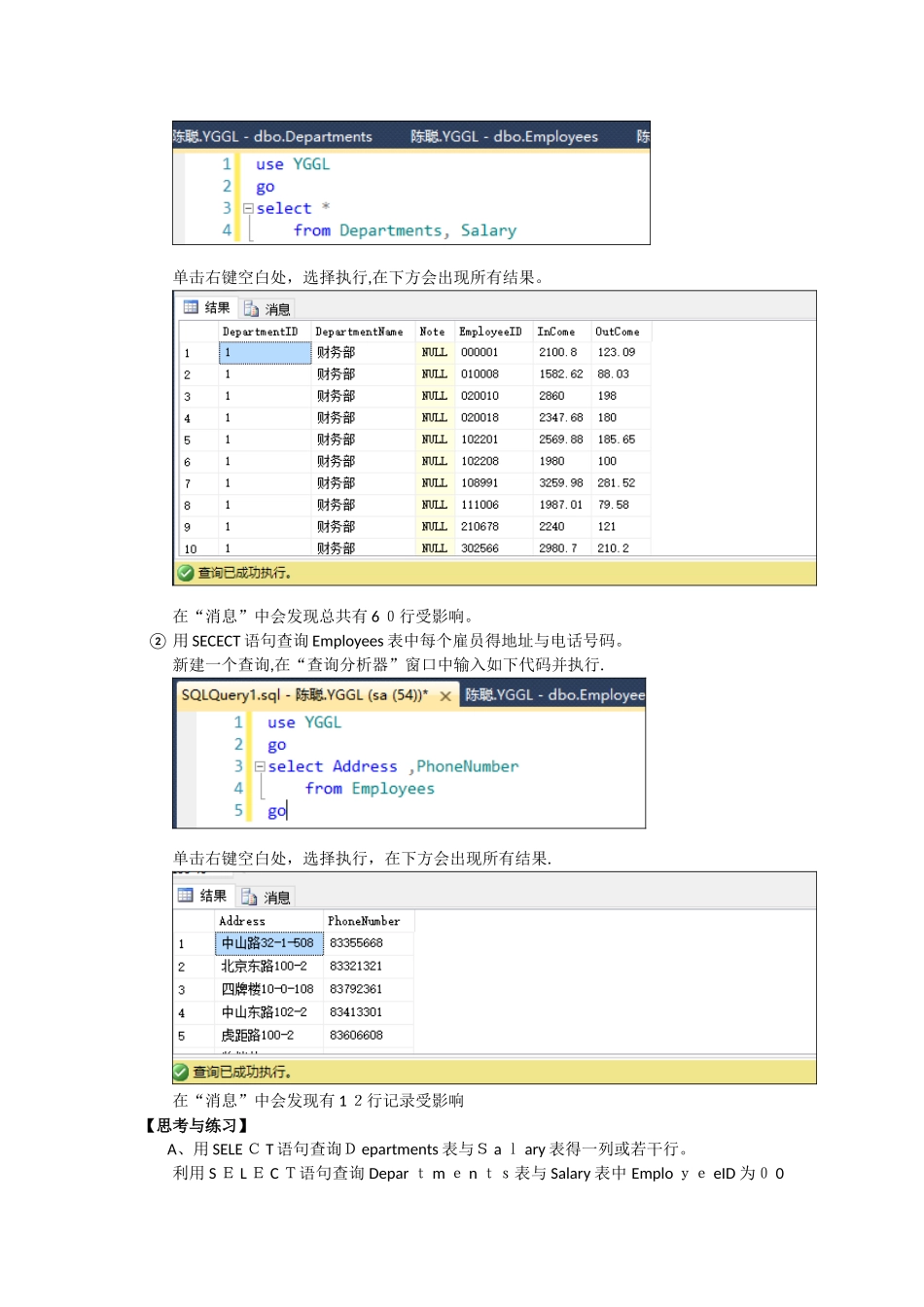Show the 结果 tab above the Address grid

coord(203,896)
